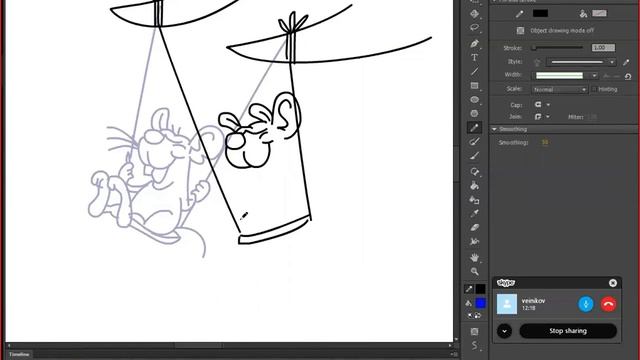
Task: Click the Properties fill color swatch
Action: [x=599, y=13]
